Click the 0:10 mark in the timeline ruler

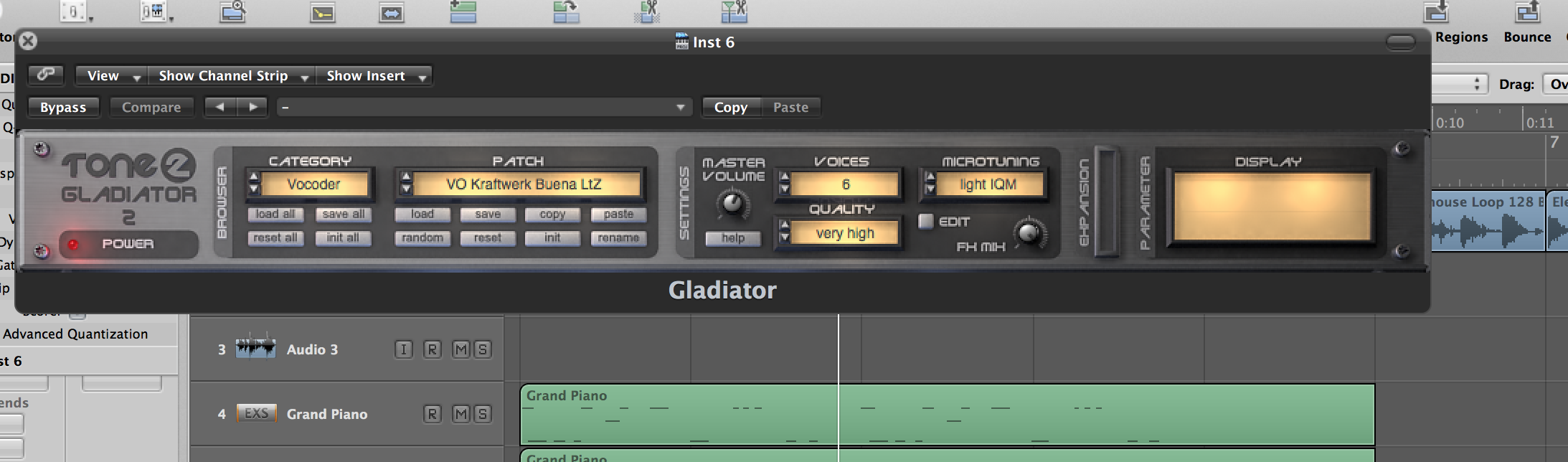[1450, 123]
